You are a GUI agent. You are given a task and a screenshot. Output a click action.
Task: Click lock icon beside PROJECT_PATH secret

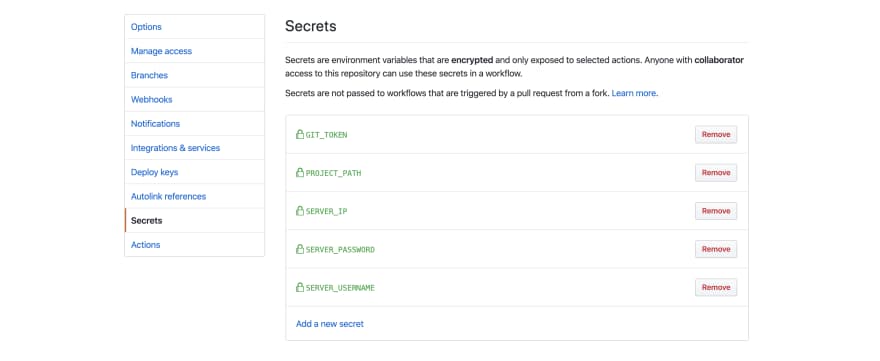(x=300, y=172)
